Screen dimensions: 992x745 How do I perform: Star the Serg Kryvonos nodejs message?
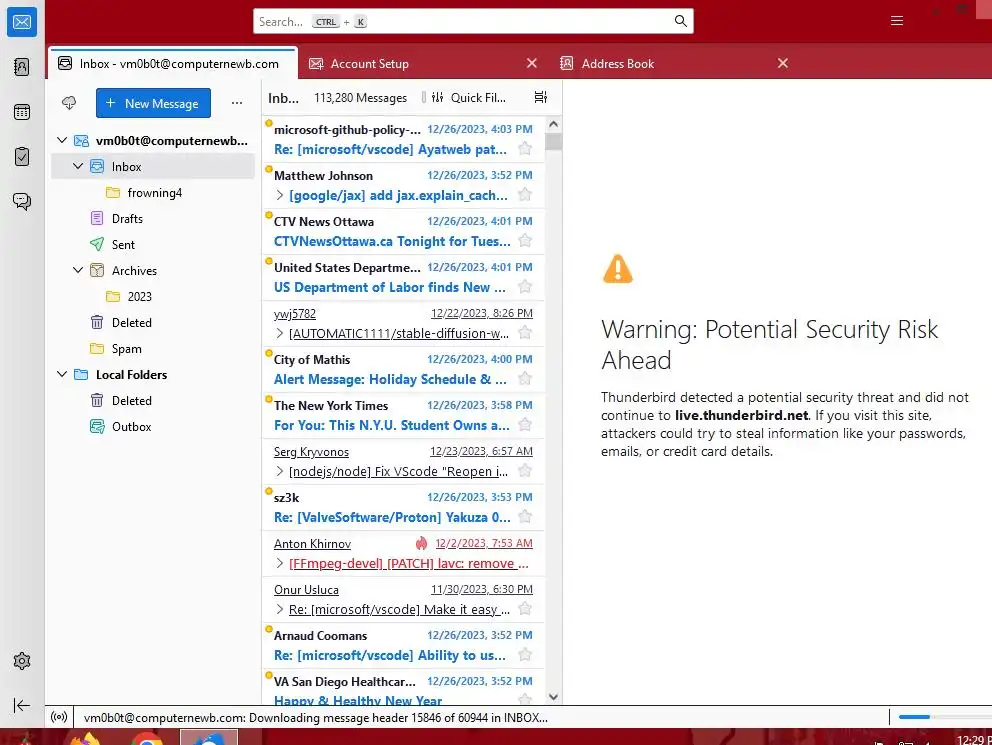524,471
